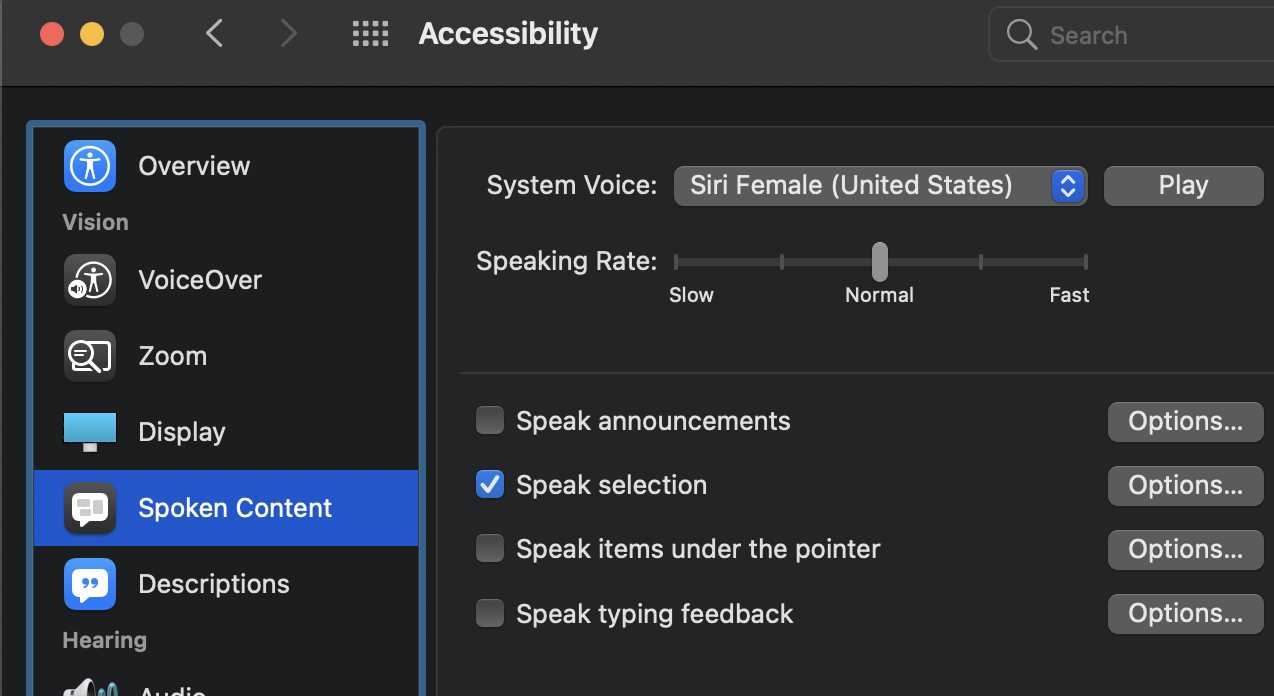1274x696 pixels.
Task: Uncheck the Speak selection checkbox
Action: pos(490,485)
